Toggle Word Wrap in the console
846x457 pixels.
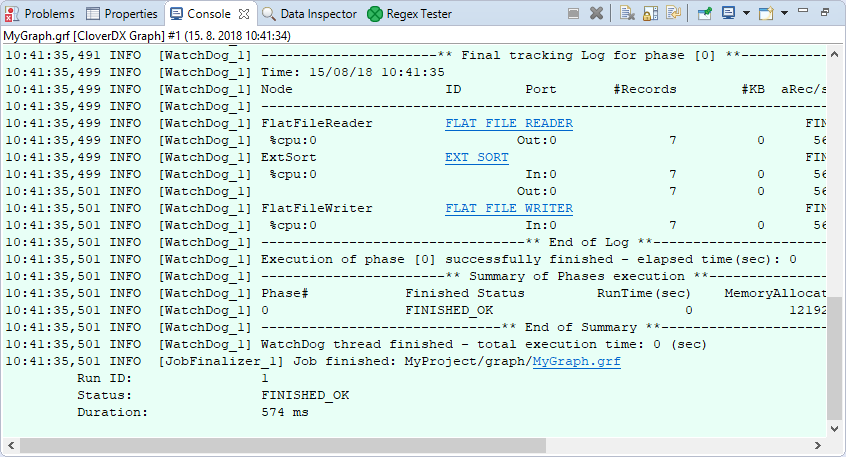(x=674, y=14)
